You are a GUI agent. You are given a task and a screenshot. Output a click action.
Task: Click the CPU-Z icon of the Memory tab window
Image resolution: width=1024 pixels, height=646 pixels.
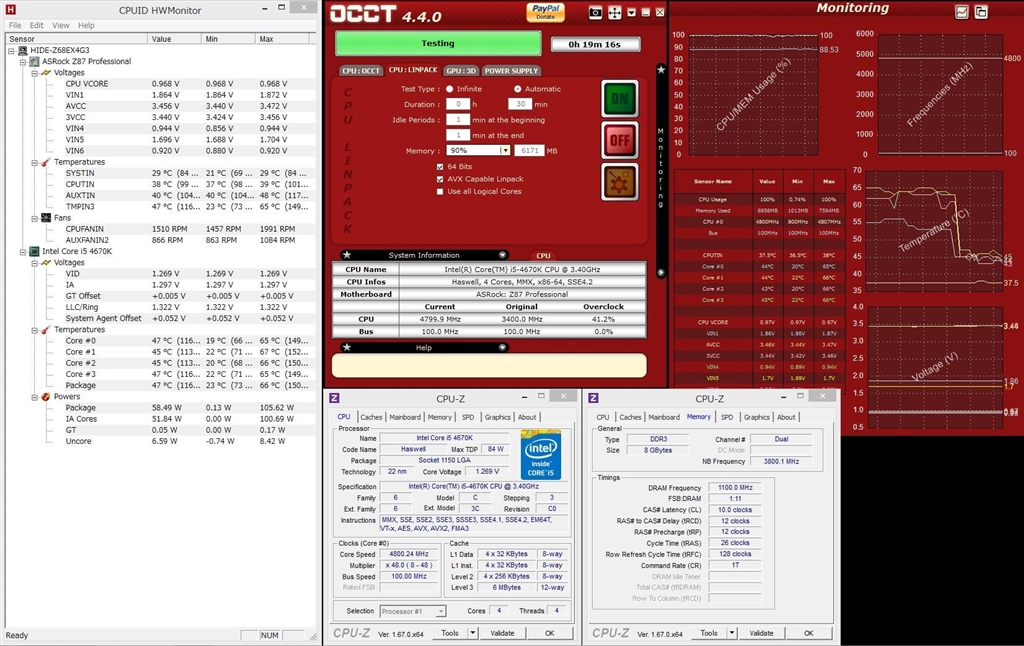(594, 398)
